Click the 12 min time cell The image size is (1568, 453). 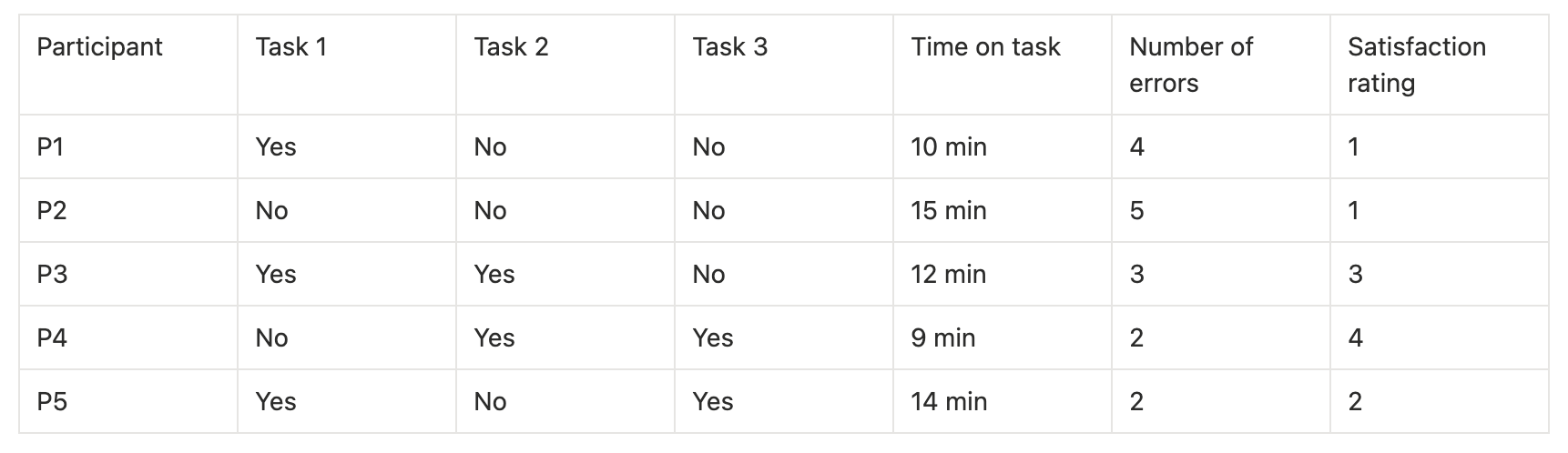[x=948, y=274]
